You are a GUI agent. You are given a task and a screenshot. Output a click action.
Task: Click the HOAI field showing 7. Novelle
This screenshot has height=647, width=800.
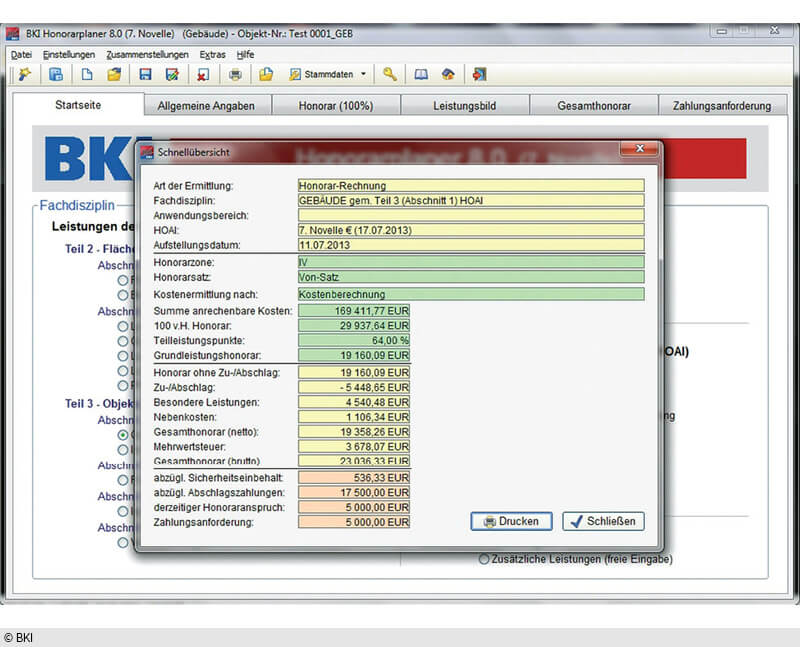[471, 230]
